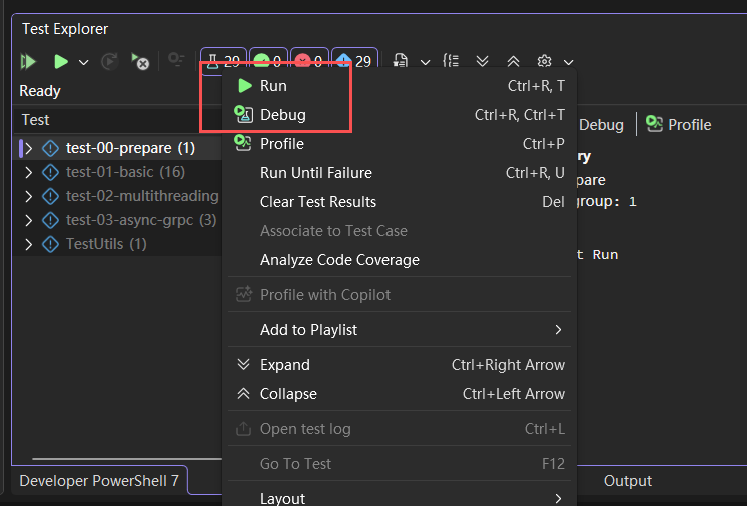747x506 pixels.
Task: Open the settings gear icon
Action: coord(544,61)
